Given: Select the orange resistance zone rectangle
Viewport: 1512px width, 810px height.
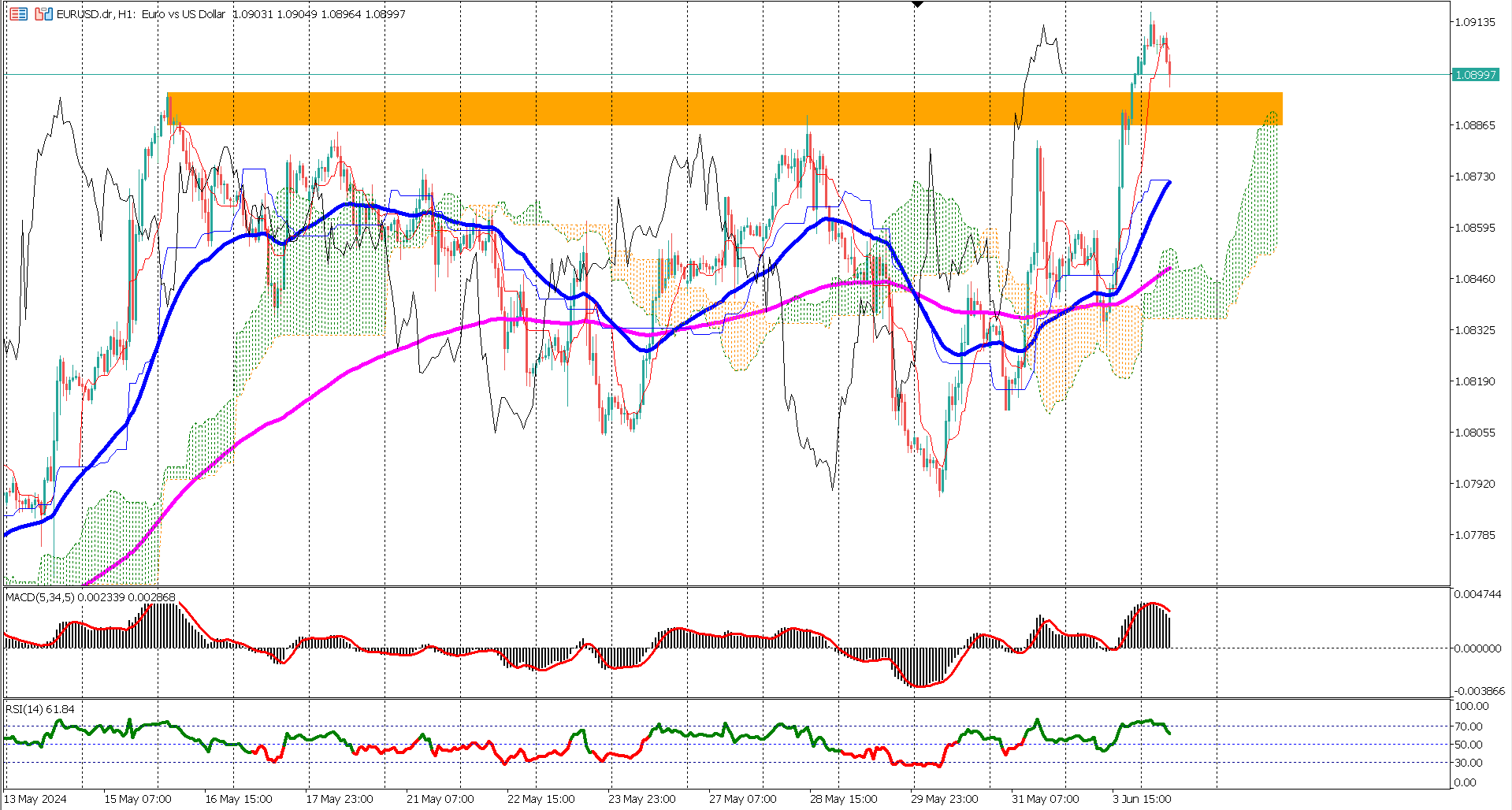Looking at the screenshot, I should (724, 109).
